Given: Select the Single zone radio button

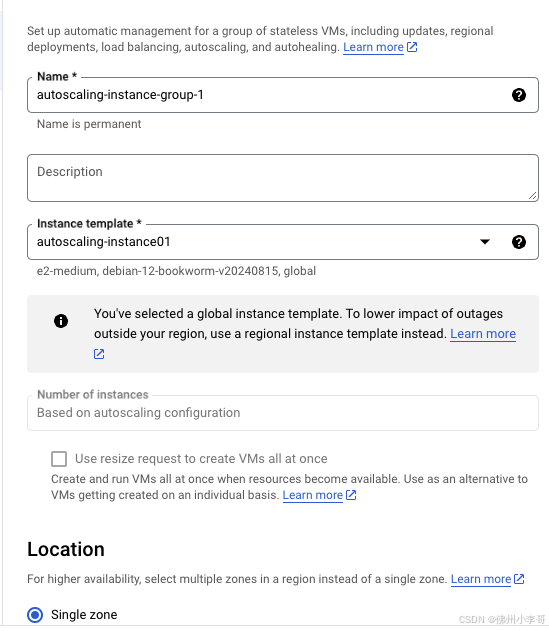Looking at the screenshot, I should 35,615.
